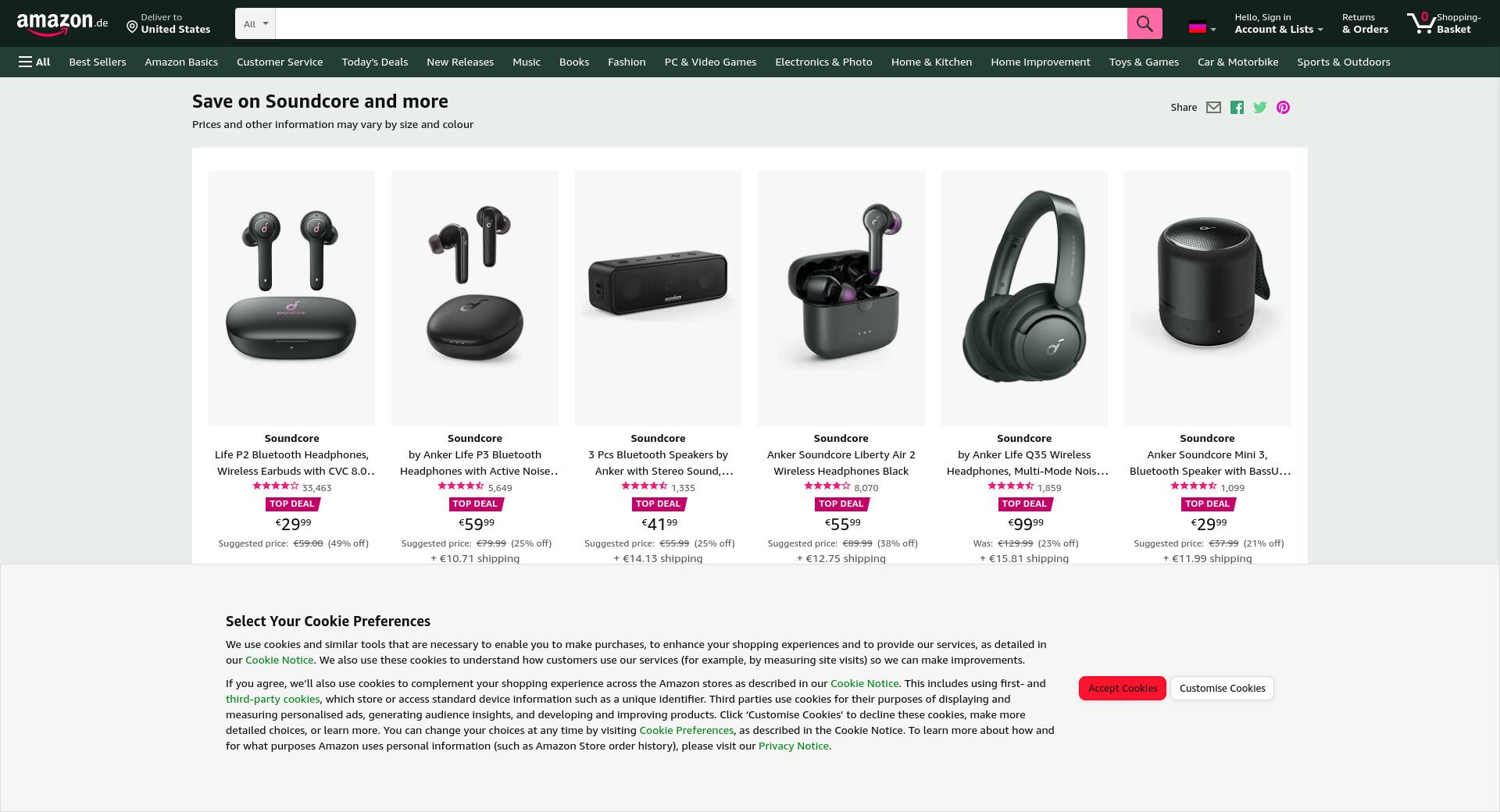Share this page on Pinterest
Image resolution: width=1500 pixels, height=812 pixels.
1283,108
